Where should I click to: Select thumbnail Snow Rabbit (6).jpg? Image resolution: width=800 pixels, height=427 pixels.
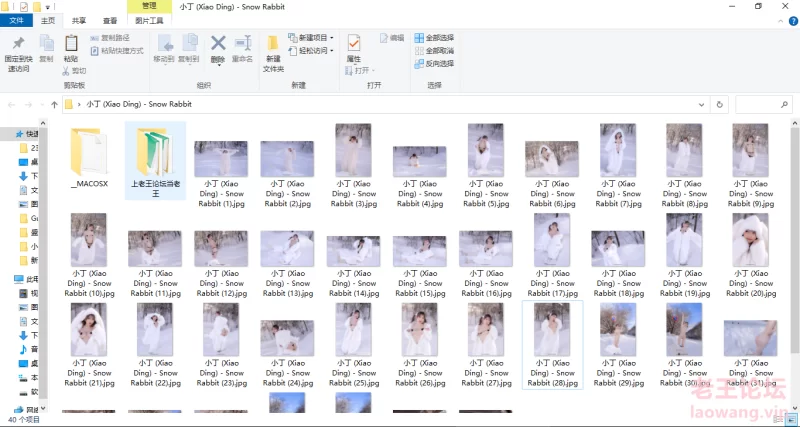coord(552,159)
